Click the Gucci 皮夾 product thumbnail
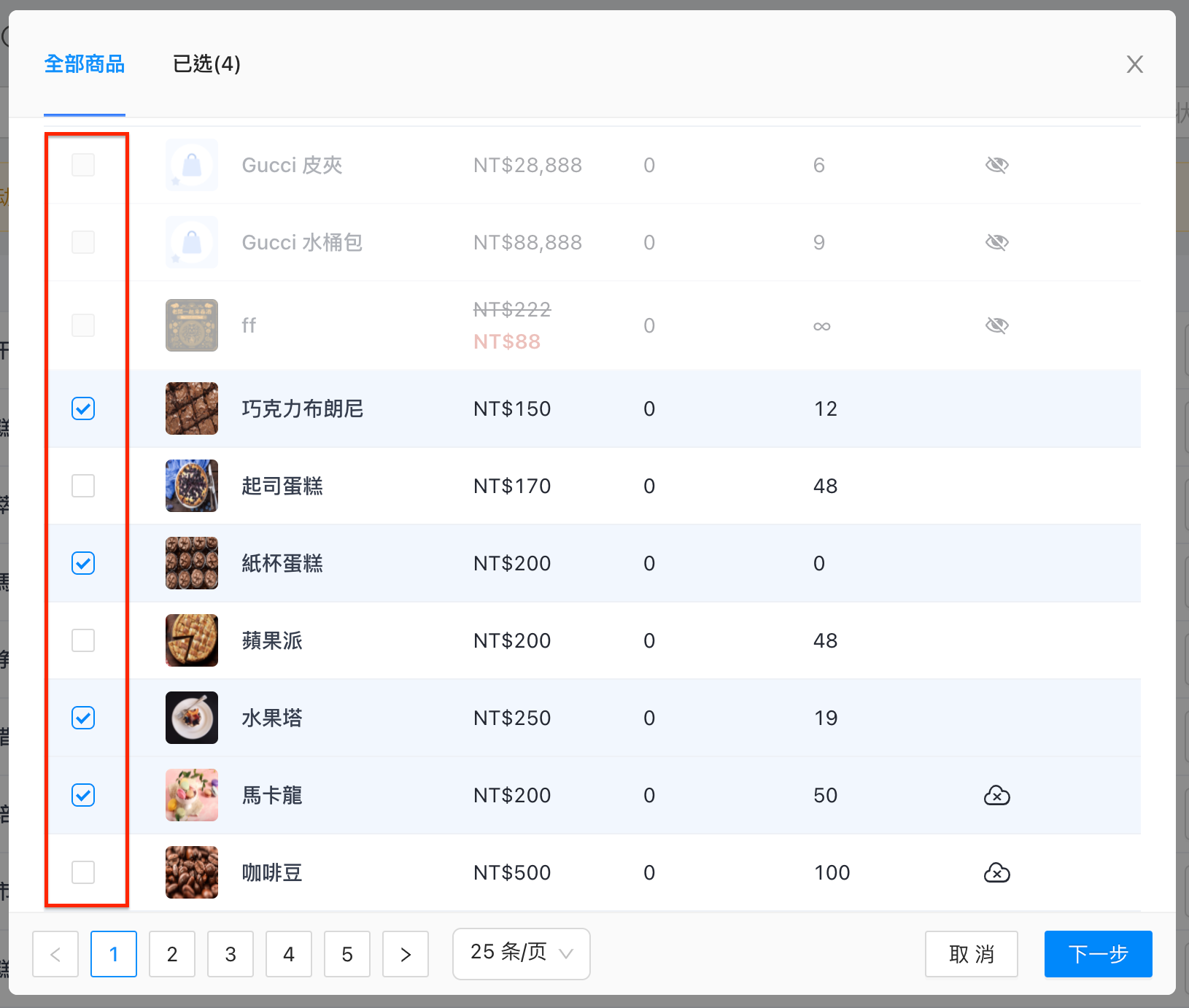The height and width of the screenshot is (1008, 1189). 192,165
